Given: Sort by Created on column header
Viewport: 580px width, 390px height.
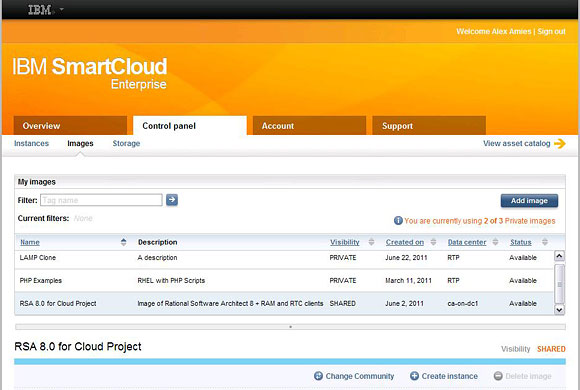Looking at the screenshot, I should pyautogui.click(x=405, y=242).
